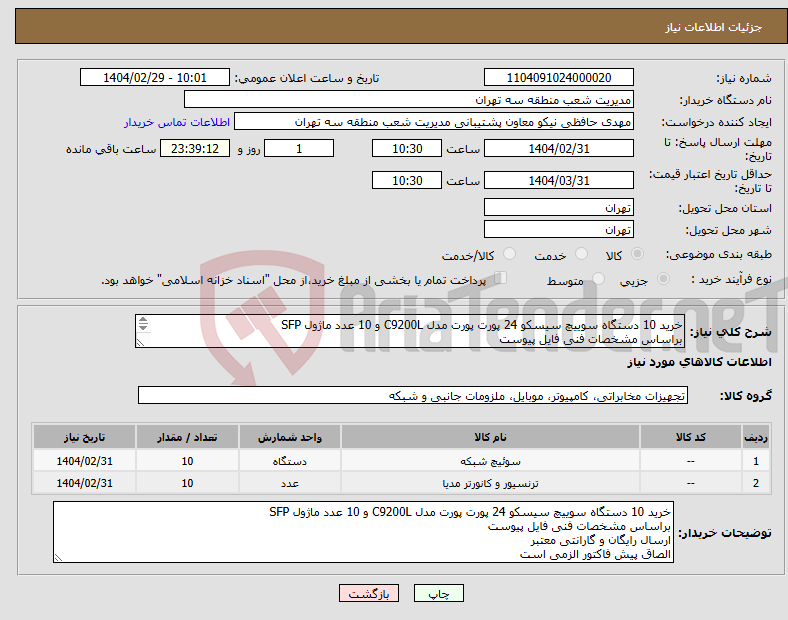
Task: Click the remaining time field 23:39:12
Action: click(x=195, y=149)
